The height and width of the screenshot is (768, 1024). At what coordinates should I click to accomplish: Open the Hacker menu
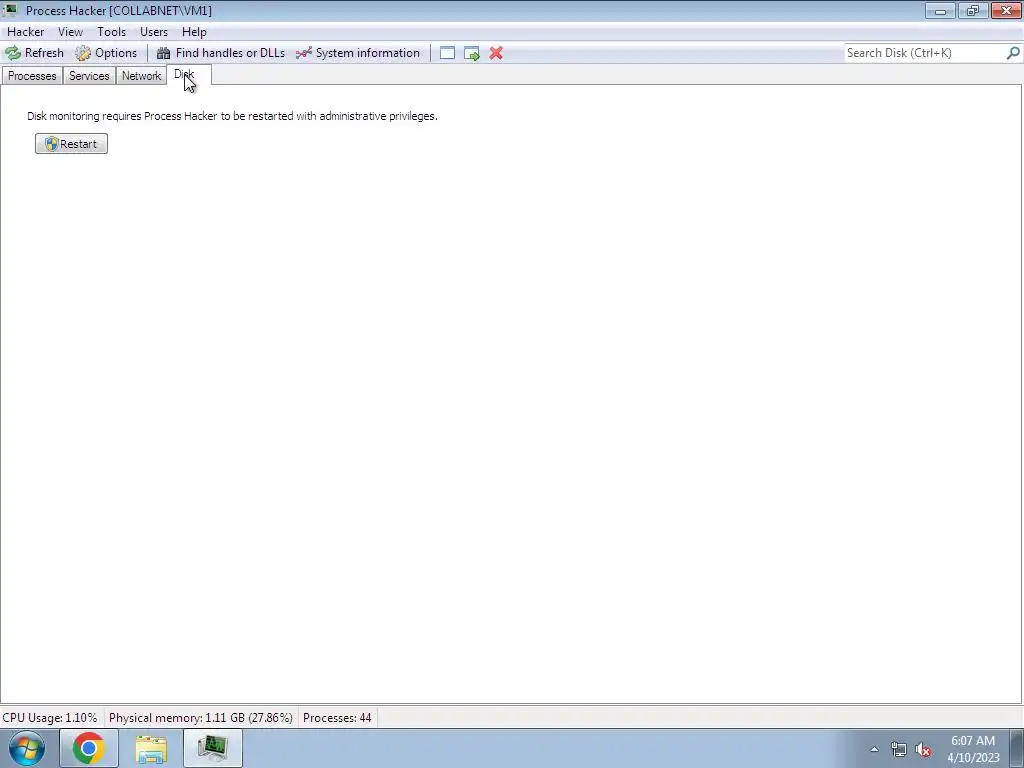(25, 31)
